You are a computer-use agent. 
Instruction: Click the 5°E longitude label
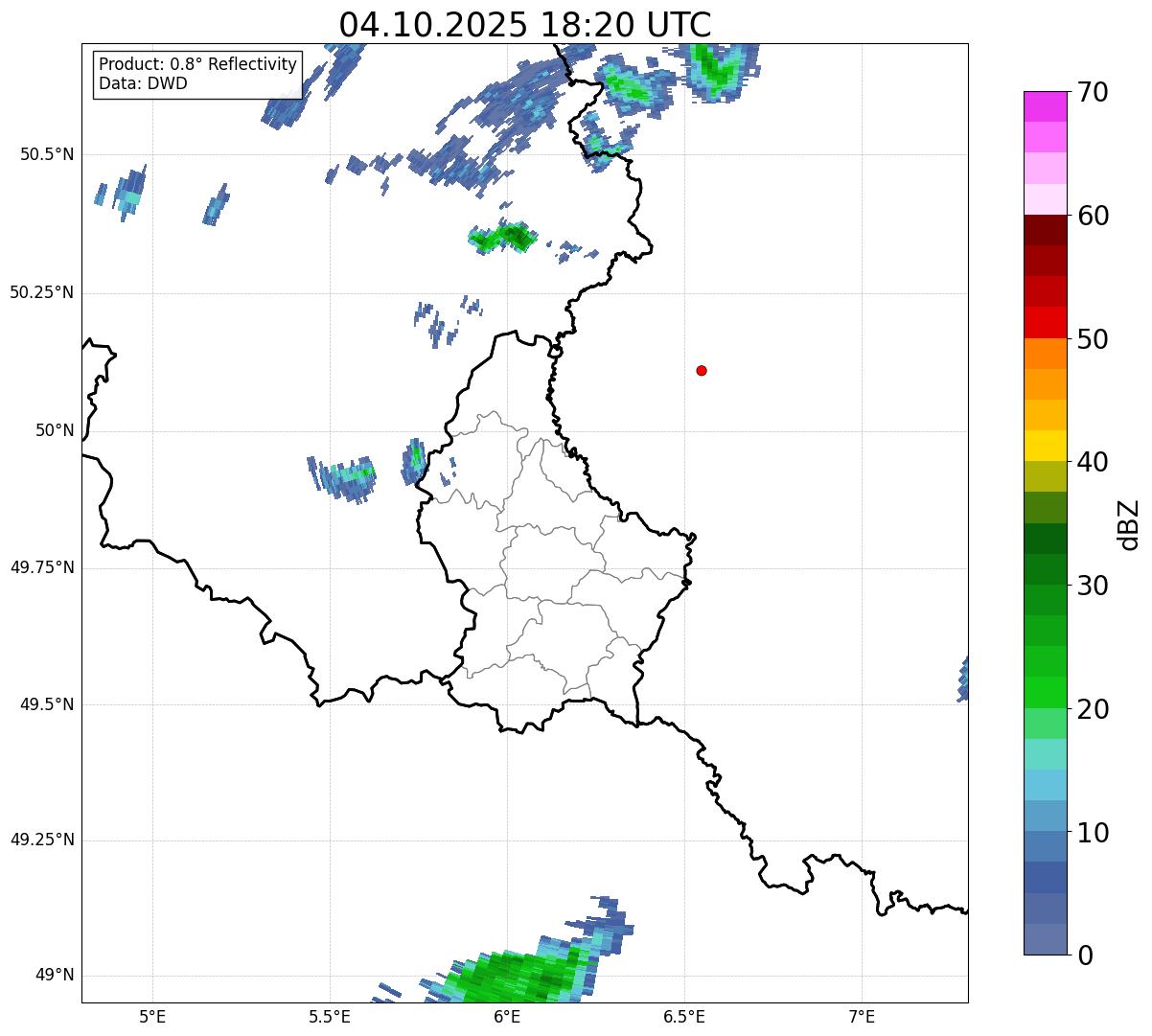152,1017
